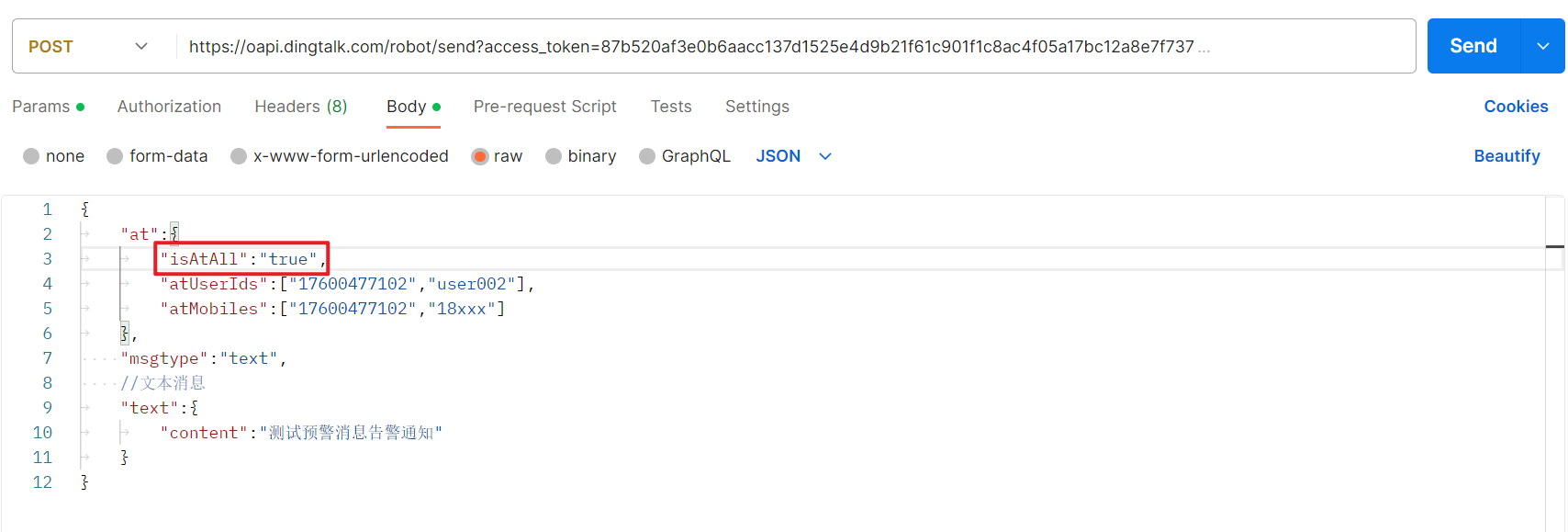Open the Pre-request Script tab

(x=544, y=106)
